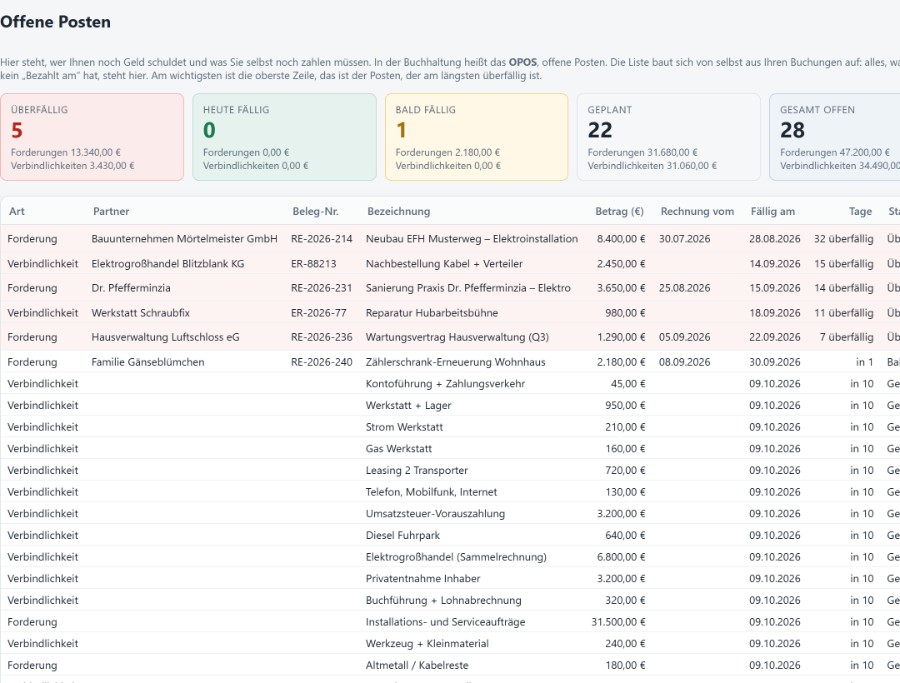The height and width of the screenshot is (683, 900).
Task: Select the Werkstatt Schraubfix row
Action: click(x=450, y=313)
